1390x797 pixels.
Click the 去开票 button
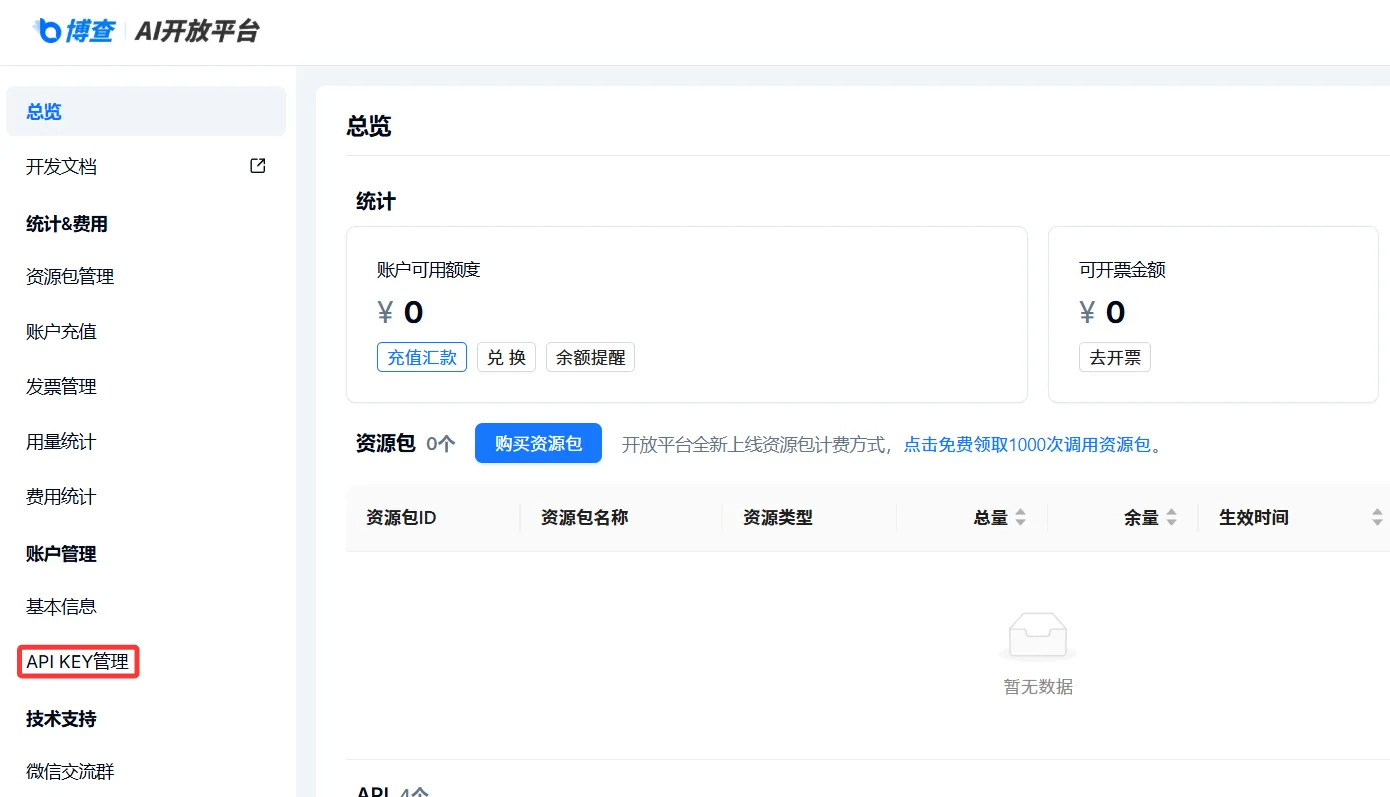tap(1114, 357)
